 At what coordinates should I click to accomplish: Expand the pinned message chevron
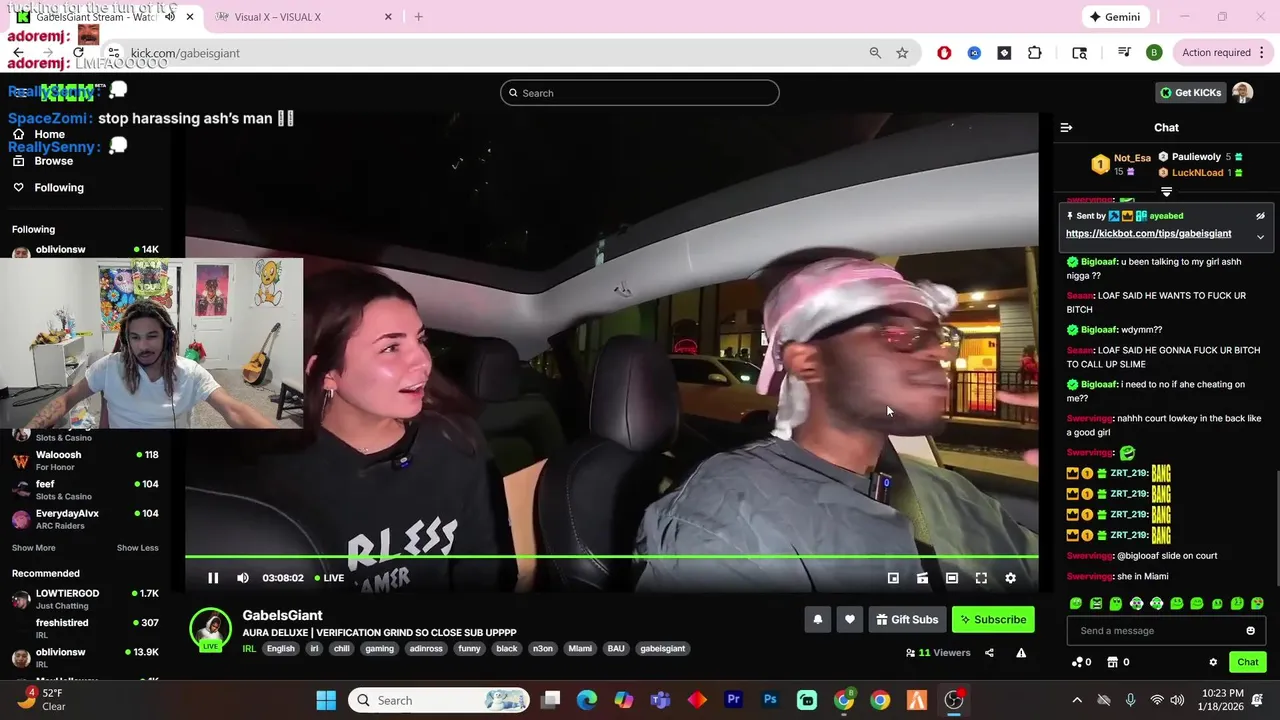tap(1260, 237)
